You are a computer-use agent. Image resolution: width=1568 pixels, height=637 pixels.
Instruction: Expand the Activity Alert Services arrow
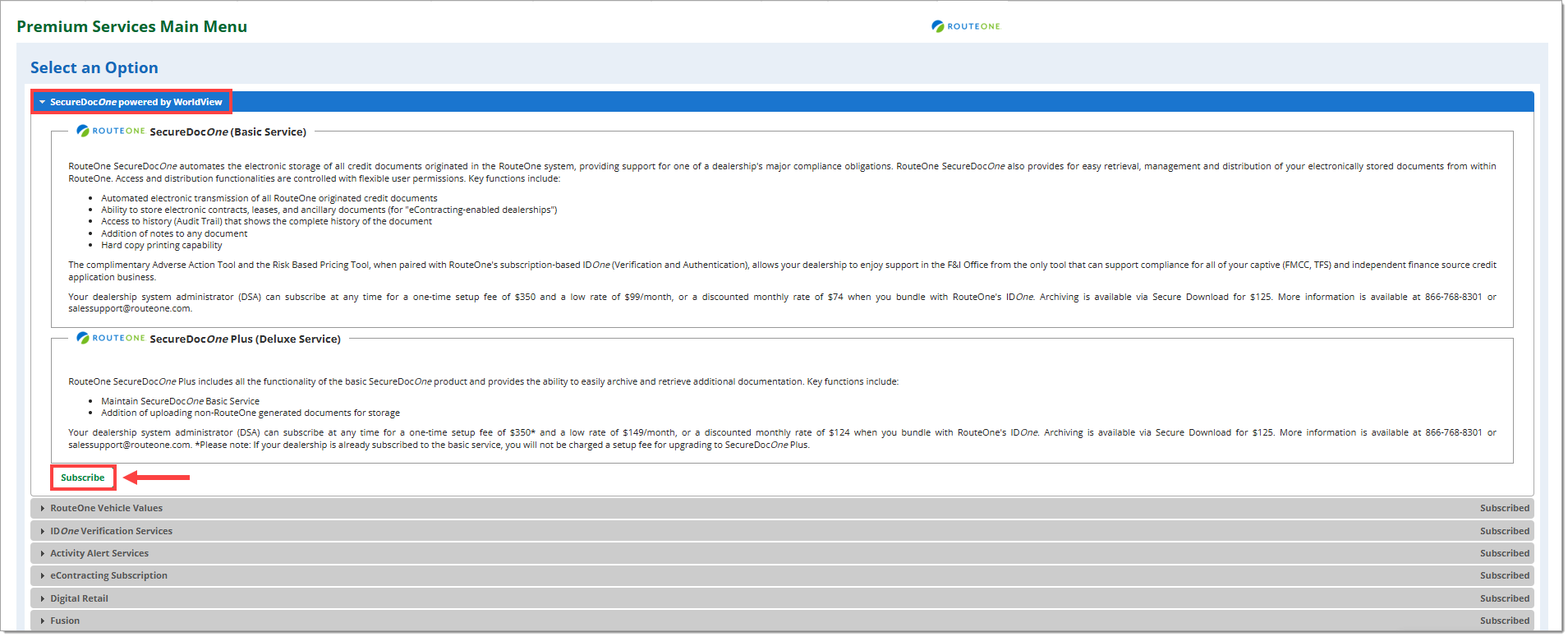click(x=43, y=553)
